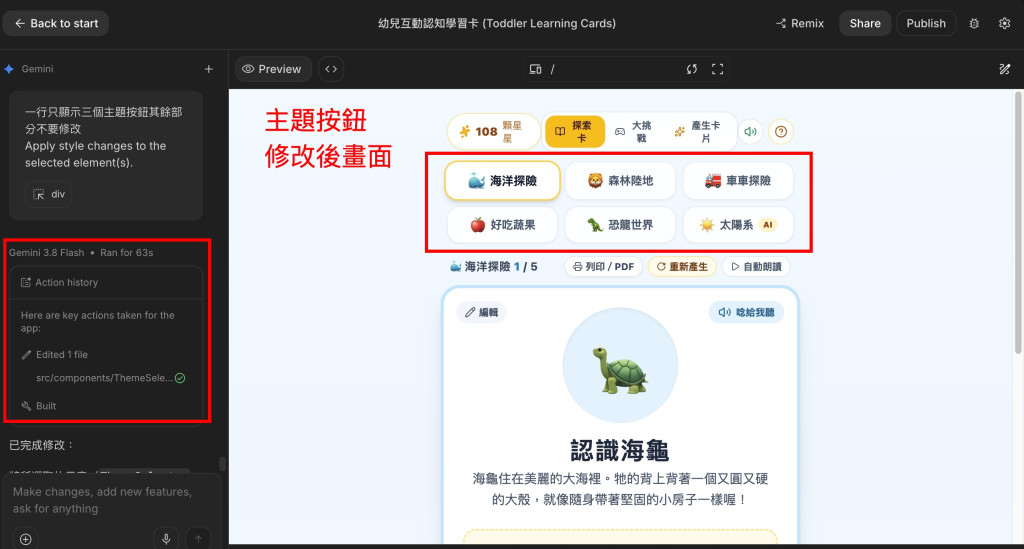Select the 海洋探險 theme button
Screen dimensions: 1024x549
(502, 181)
